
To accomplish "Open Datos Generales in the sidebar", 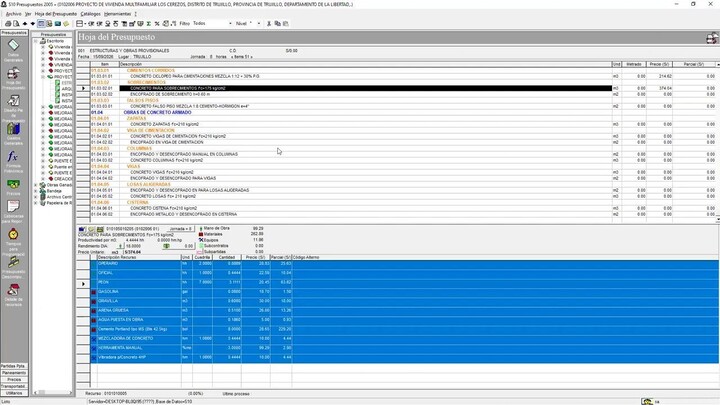I will [x=13, y=50].
